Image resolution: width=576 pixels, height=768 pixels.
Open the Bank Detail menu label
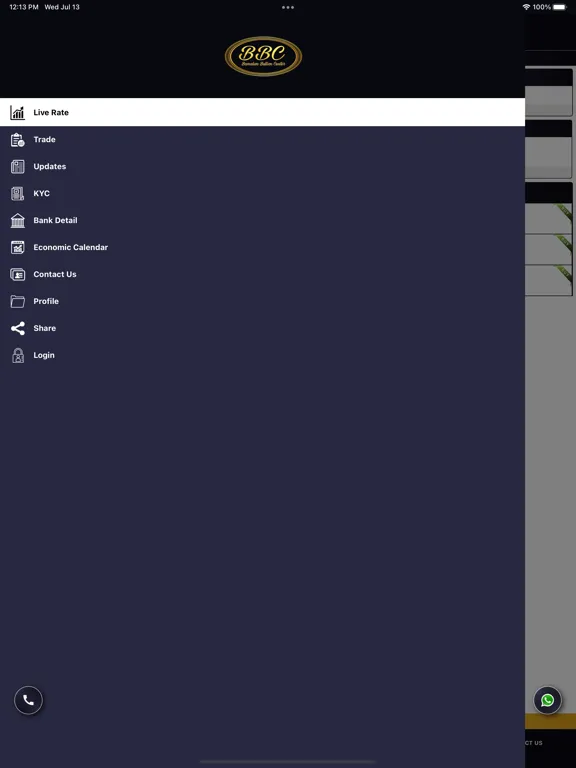(x=55, y=220)
